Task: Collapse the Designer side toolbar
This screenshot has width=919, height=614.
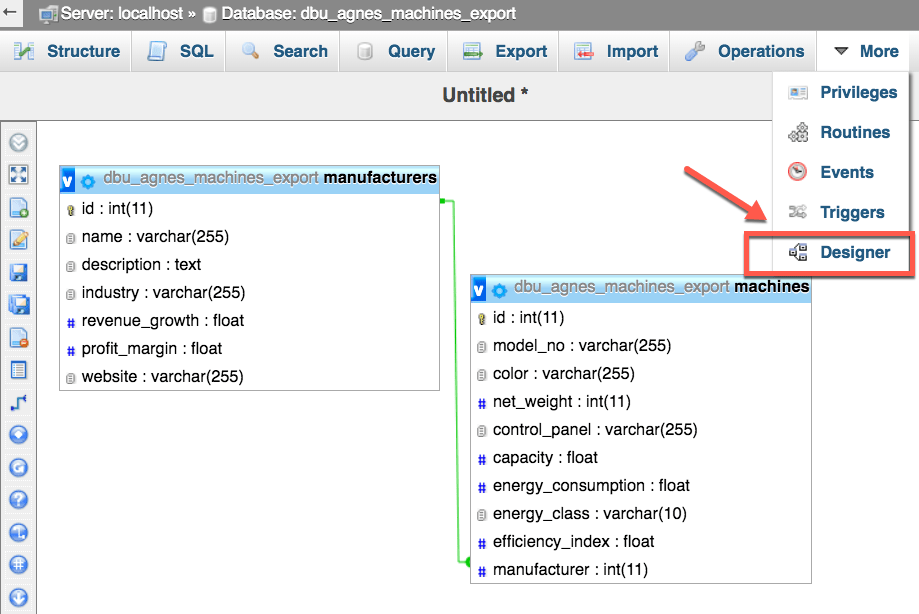Action: [x=18, y=141]
